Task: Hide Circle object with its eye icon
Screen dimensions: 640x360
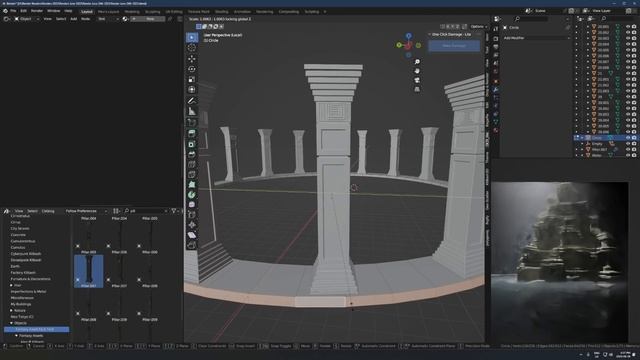Action: (x=628, y=138)
